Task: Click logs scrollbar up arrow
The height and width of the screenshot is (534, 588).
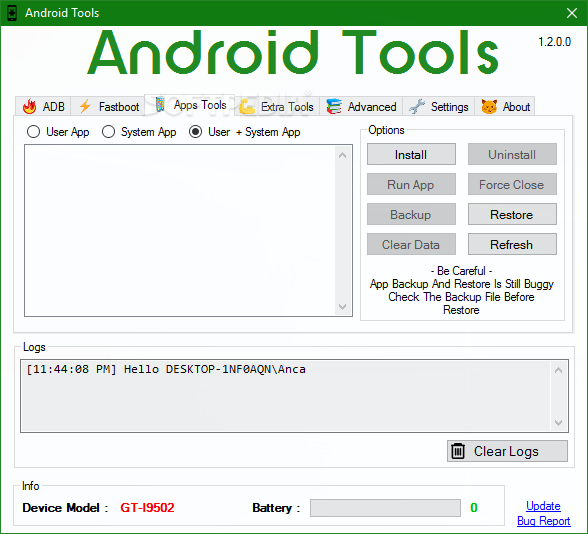Action: (558, 370)
